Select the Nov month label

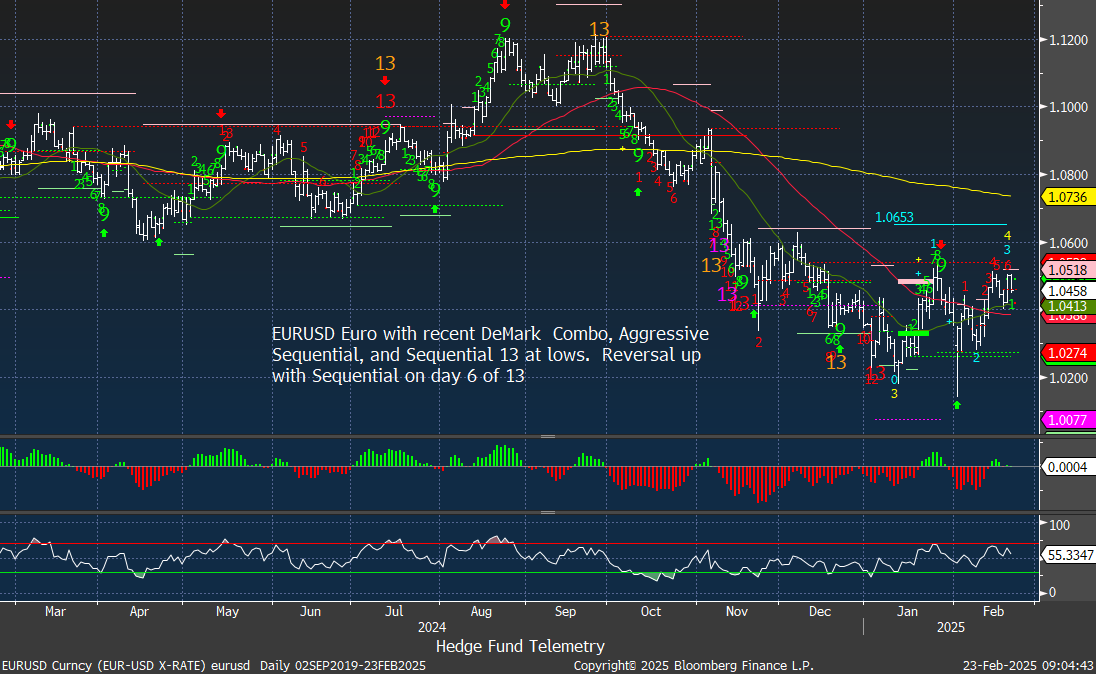[737, 611]
